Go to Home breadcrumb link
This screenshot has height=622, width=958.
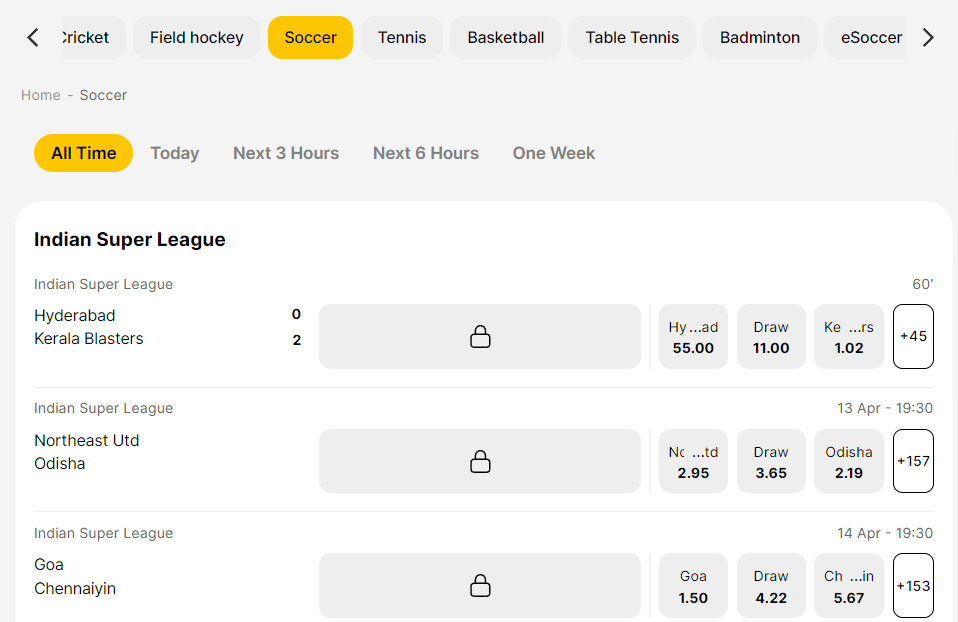(x=40, y=95)
